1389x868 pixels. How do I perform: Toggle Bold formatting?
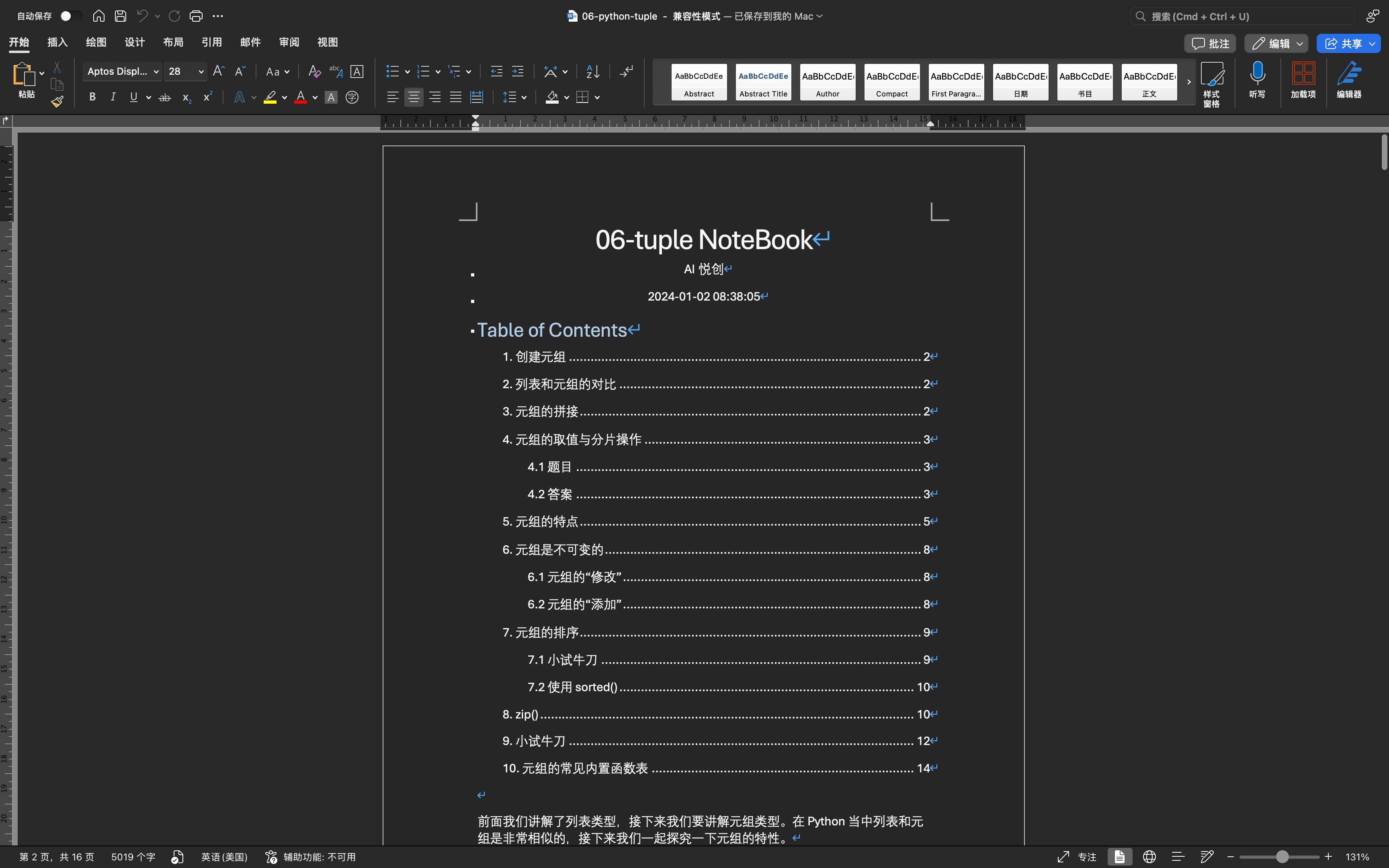(92, 97)
